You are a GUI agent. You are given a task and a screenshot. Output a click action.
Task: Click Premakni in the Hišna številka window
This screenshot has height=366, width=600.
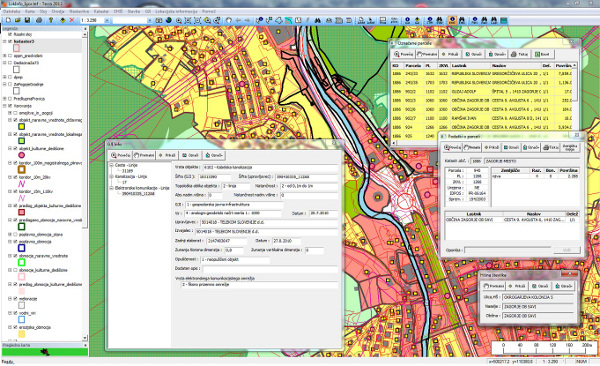(493, 286)
